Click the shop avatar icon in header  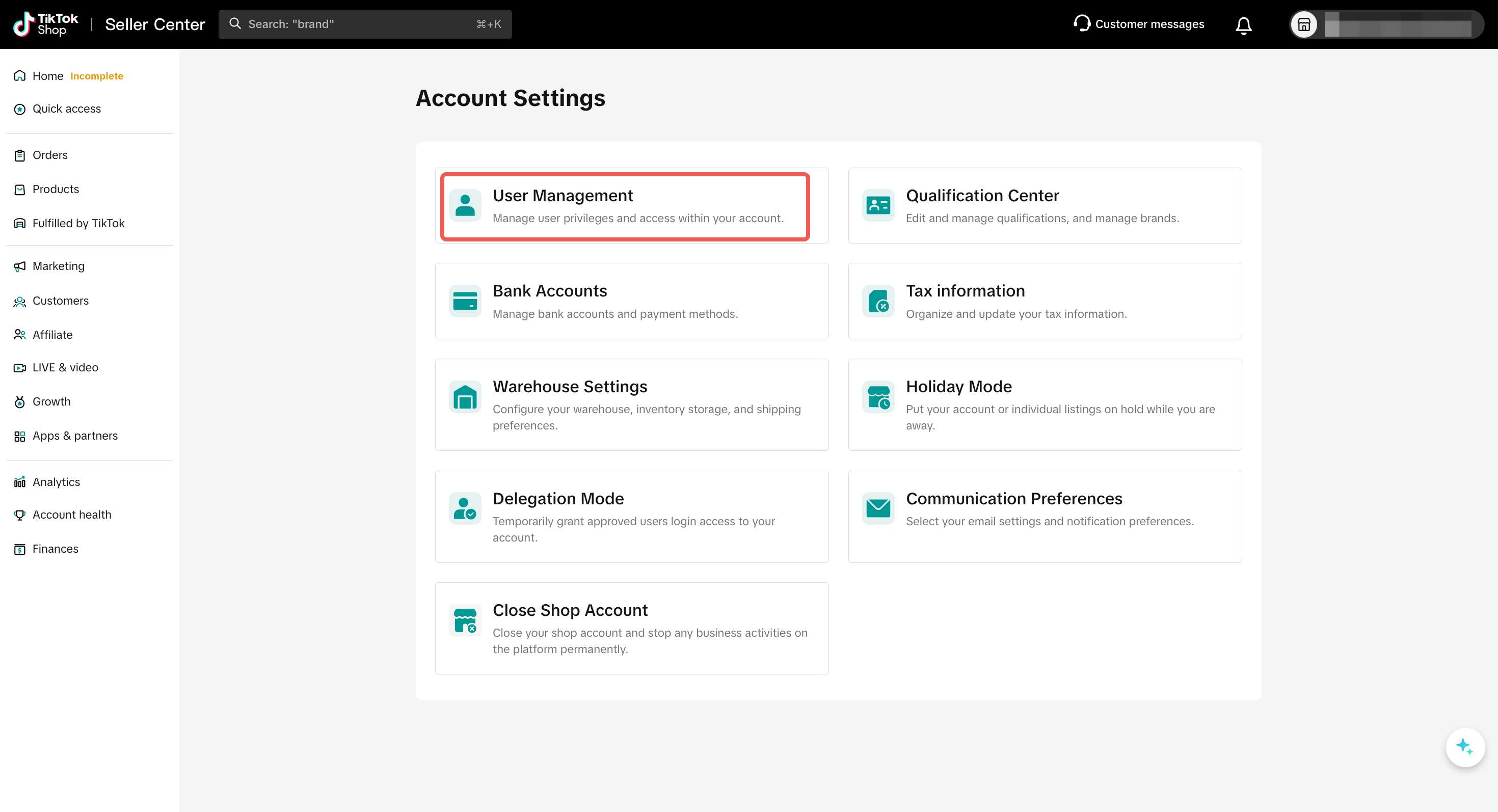(1304, 25)
